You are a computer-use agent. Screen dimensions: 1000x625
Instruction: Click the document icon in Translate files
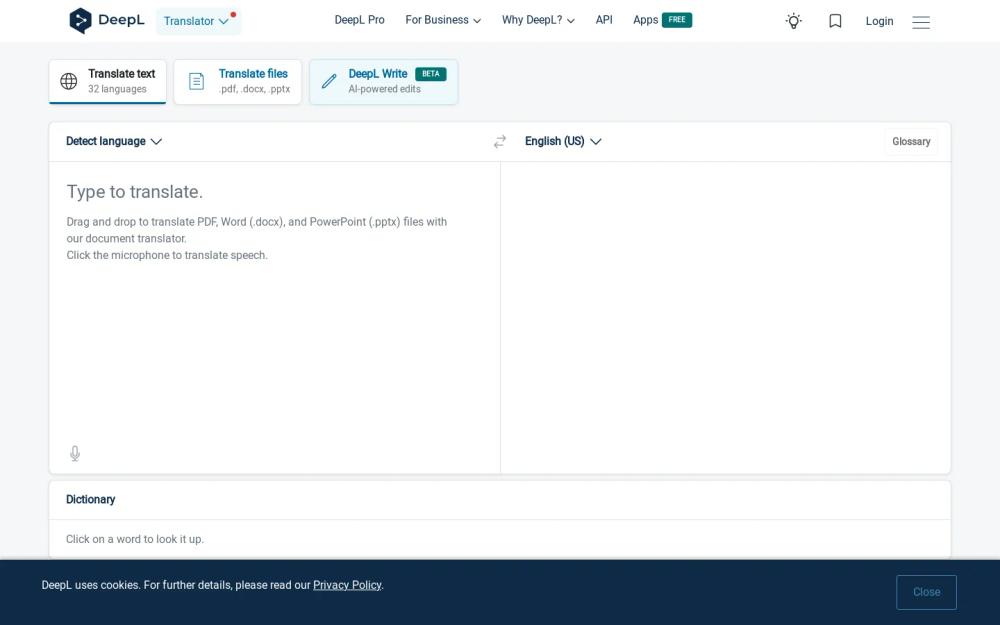coord(196,81)
